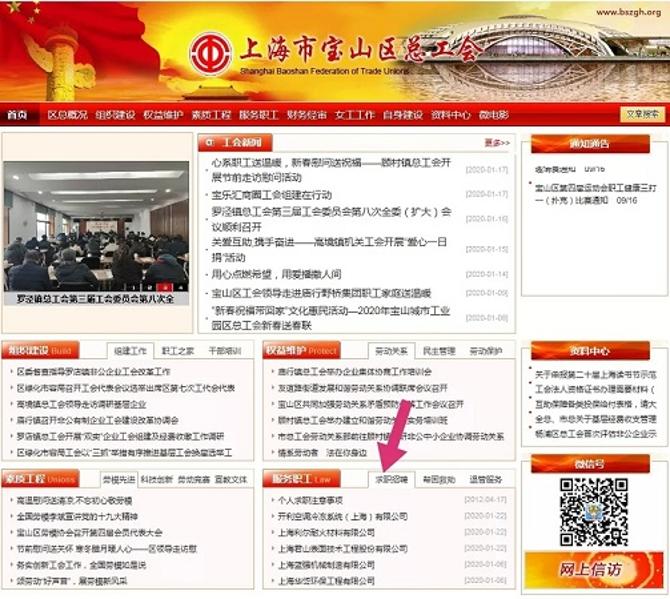This screenshot has width=670, height=599.
Task: Open the 微电影 navigation item
Action: click(x=494, y=115)
